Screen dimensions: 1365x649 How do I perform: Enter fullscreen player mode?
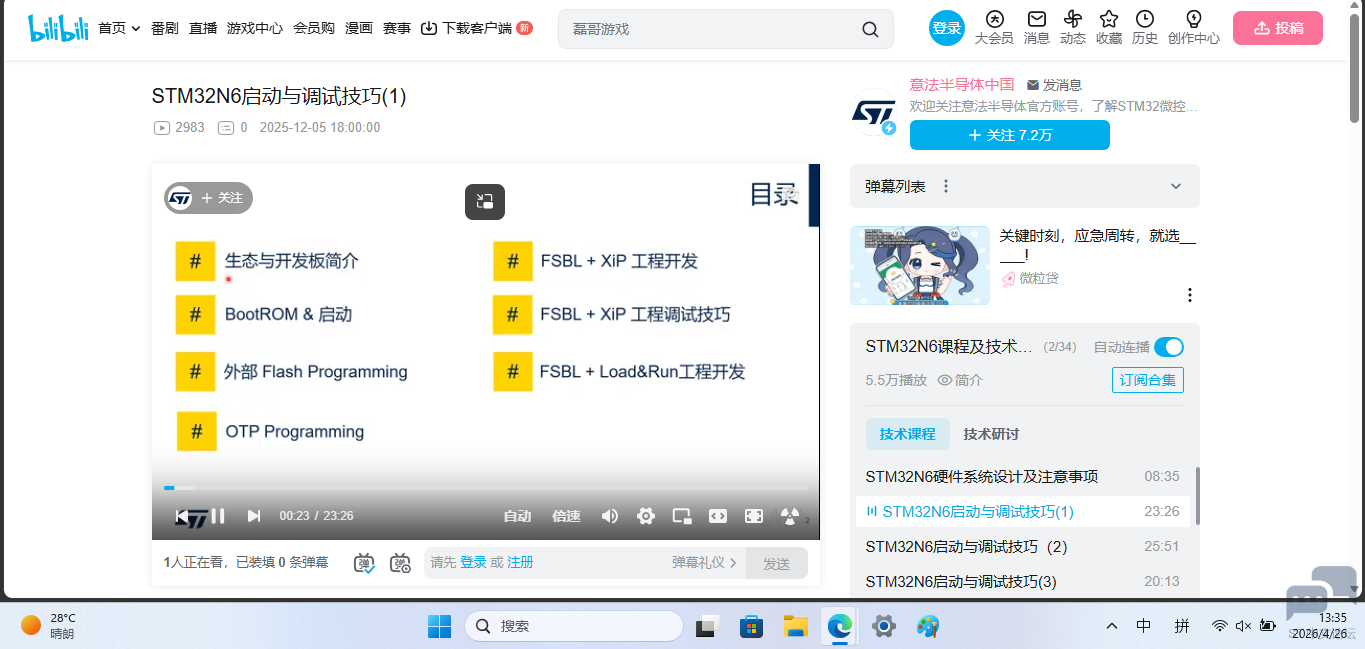[x=754, y=516]
